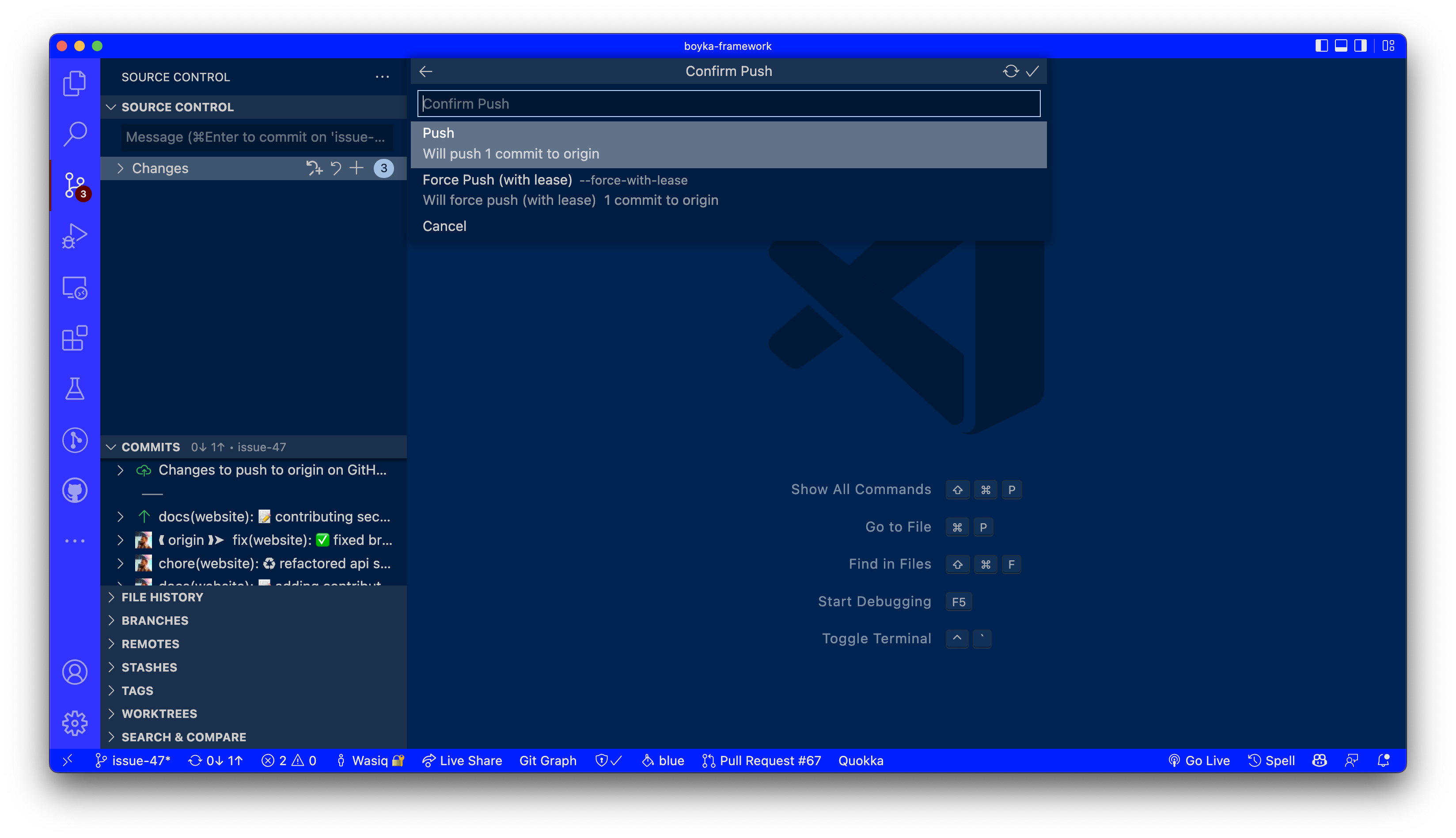
Task: Open Run and Debug view
Action: [74, 236]
